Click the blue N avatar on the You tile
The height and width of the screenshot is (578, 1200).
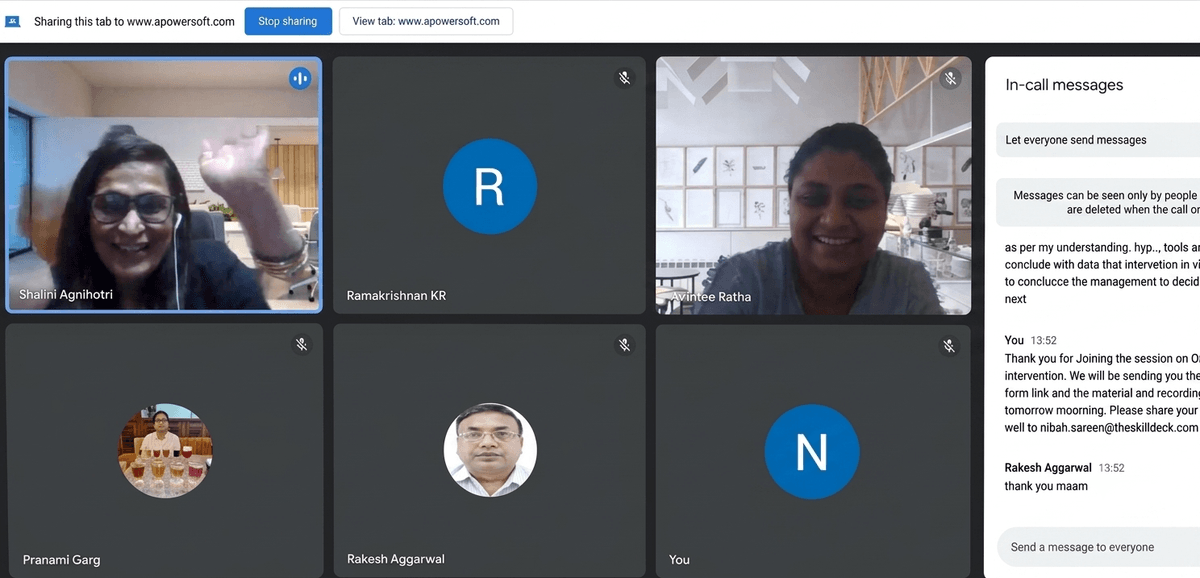coord(812,452)
